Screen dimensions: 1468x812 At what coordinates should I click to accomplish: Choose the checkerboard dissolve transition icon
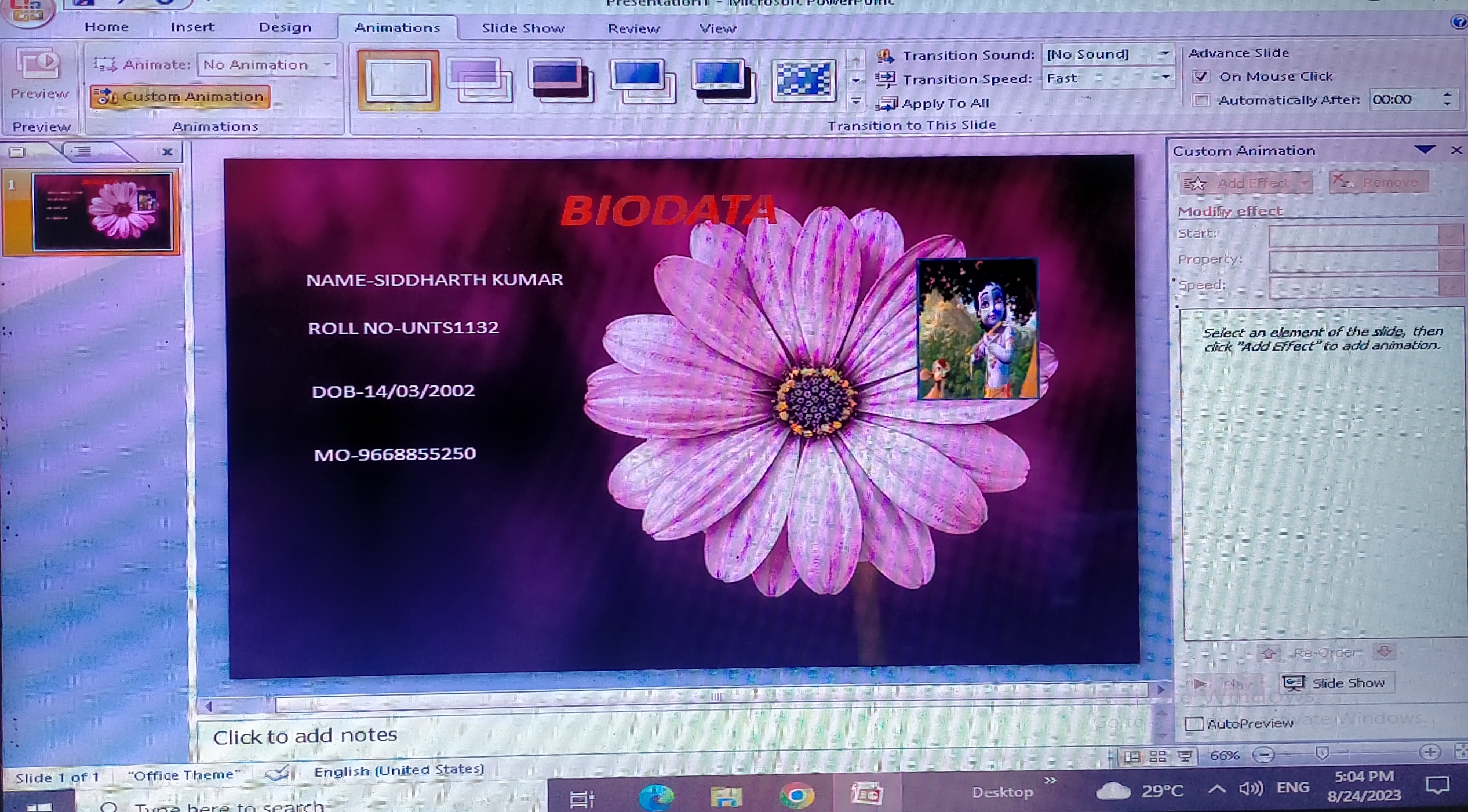pos(803,80)
